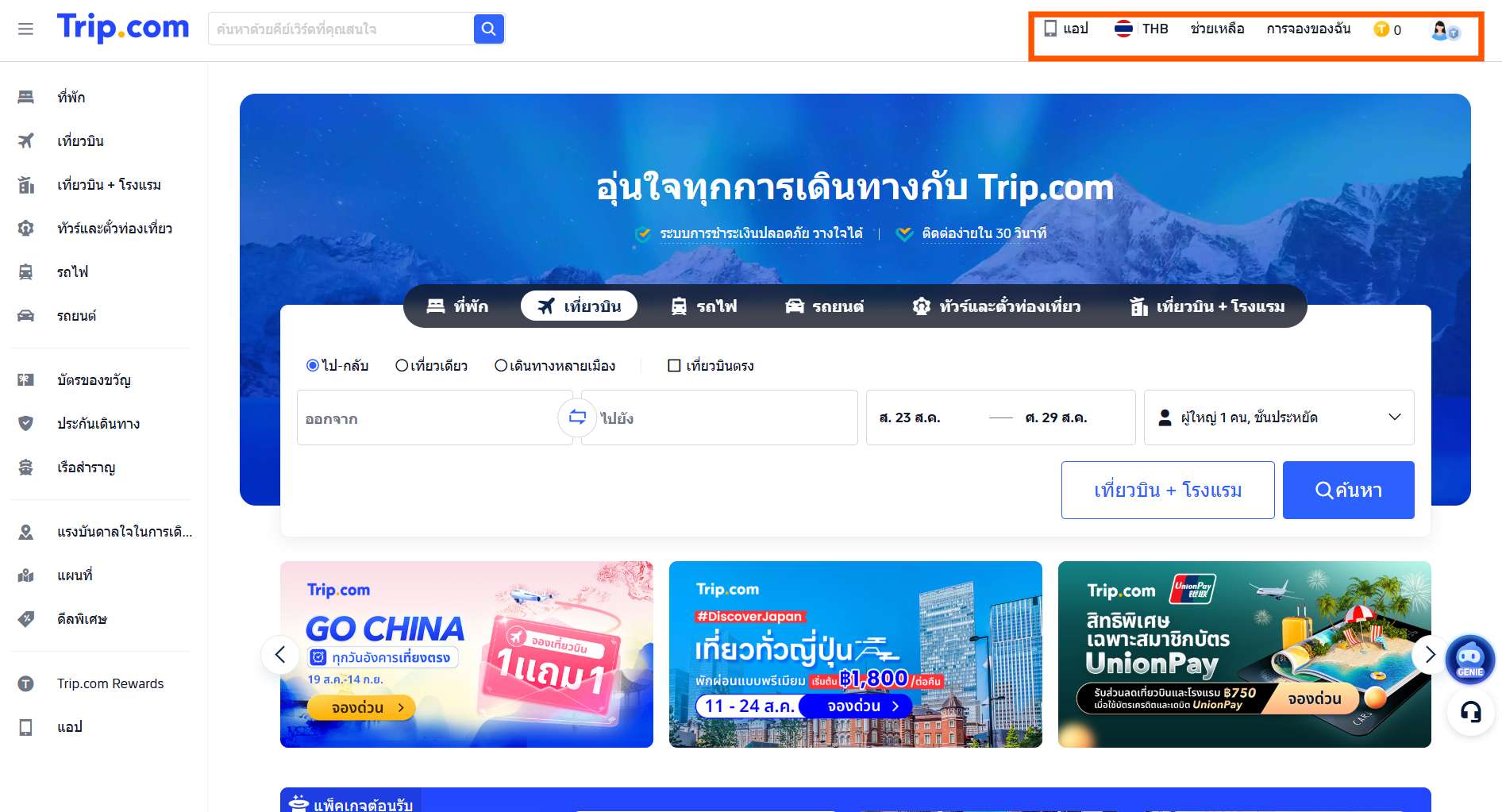Image resolution: width=1502 pixels, height=812 pixels.
Task: Click the keyword search input field
Action: [341, 29]
